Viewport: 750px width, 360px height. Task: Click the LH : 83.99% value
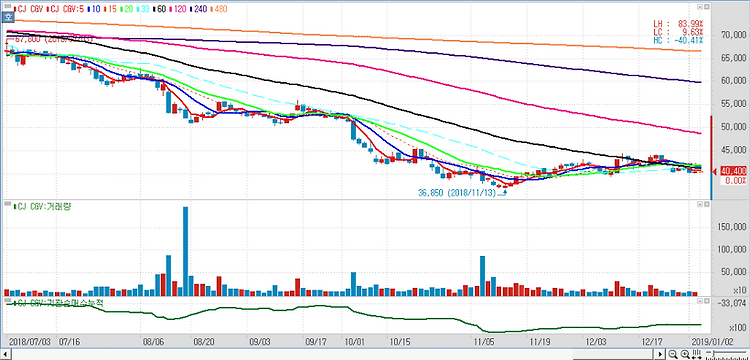point(678,23)
